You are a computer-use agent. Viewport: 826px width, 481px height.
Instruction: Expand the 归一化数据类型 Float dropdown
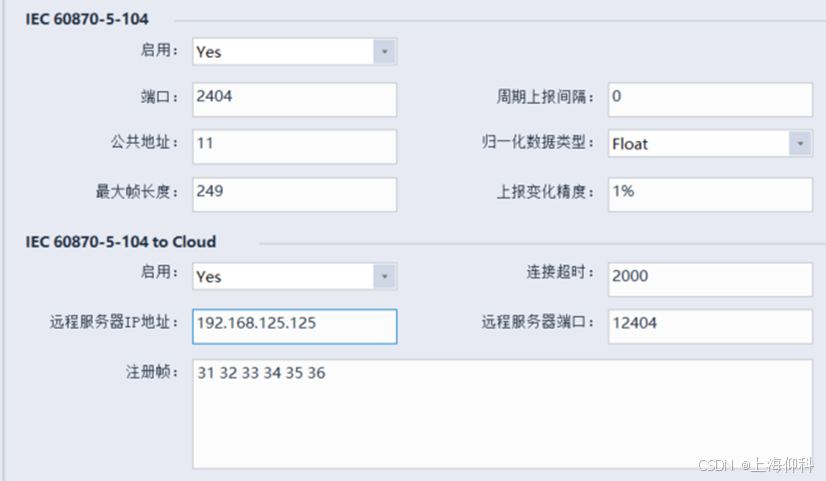click(800, 144)
